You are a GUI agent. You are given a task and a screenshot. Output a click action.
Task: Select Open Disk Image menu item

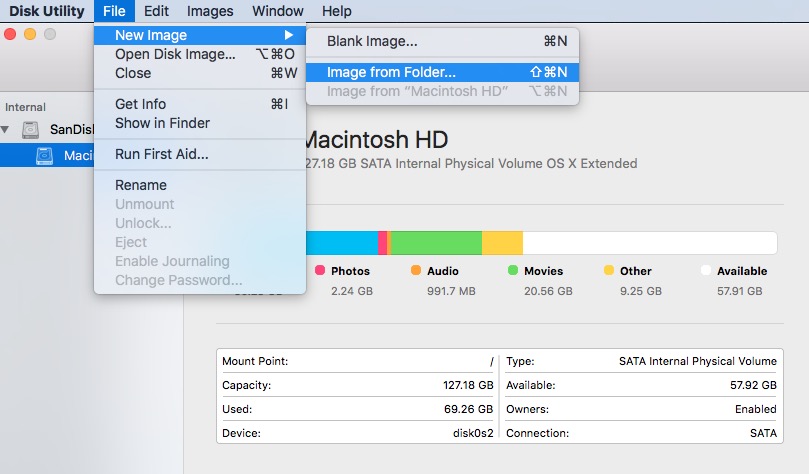(175, 54)
